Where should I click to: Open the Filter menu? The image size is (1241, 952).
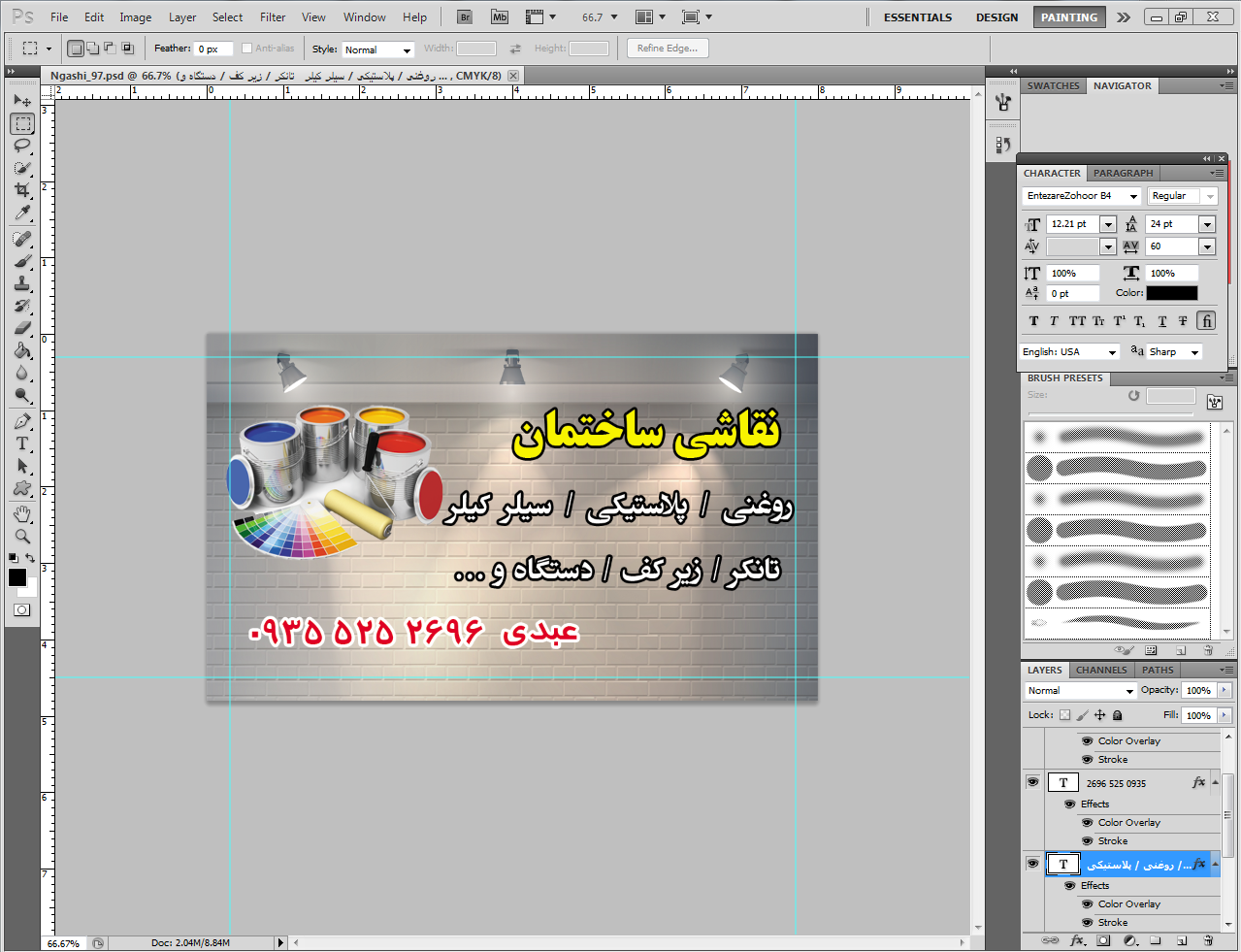[x=273, y=17]
